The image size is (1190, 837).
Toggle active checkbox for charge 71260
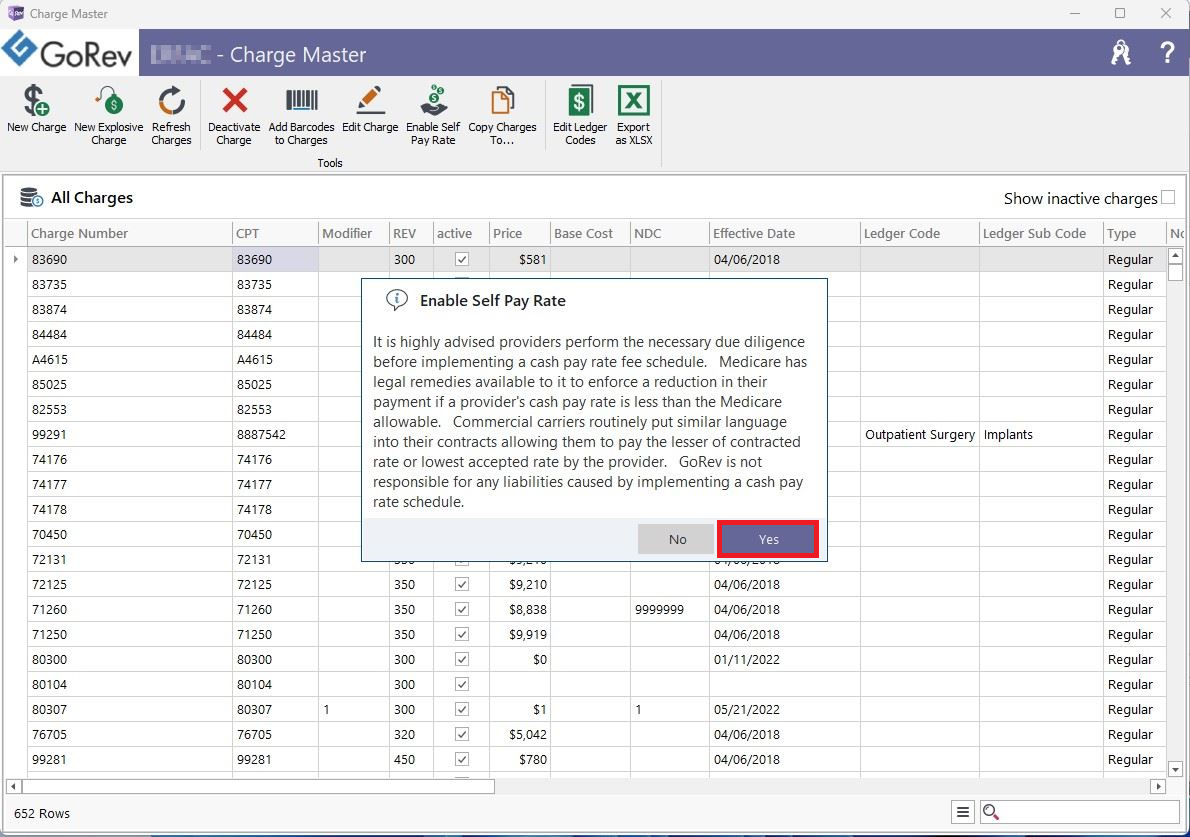[x=461, y=609]
